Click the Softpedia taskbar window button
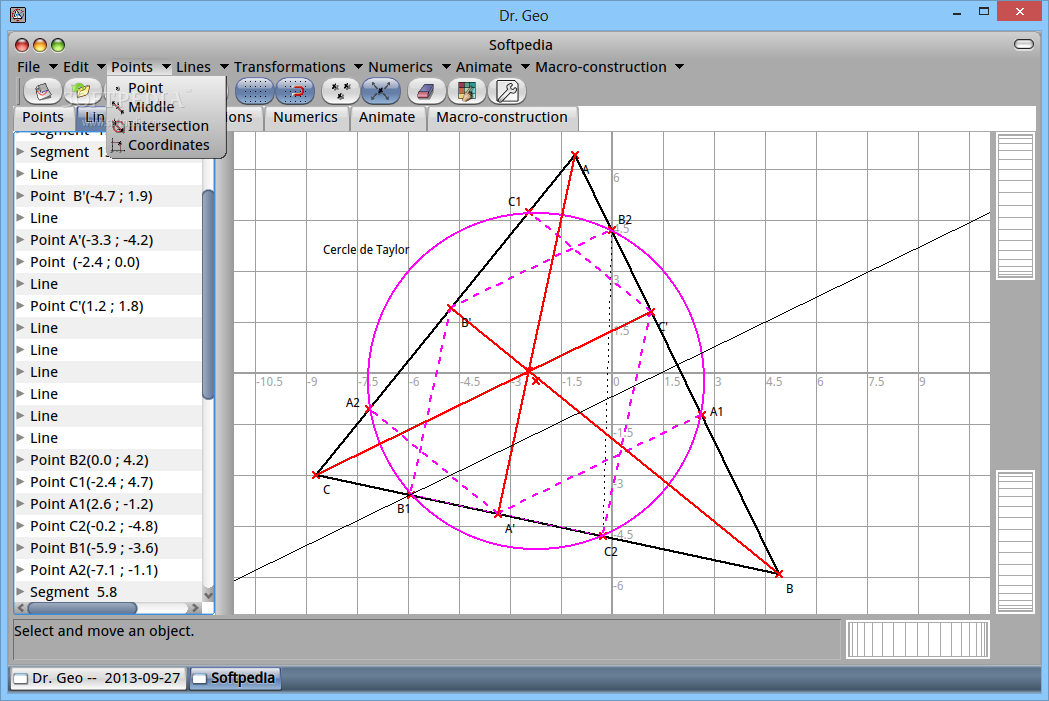Screen dimensions: 1049x701 click(x=235, y=678)
